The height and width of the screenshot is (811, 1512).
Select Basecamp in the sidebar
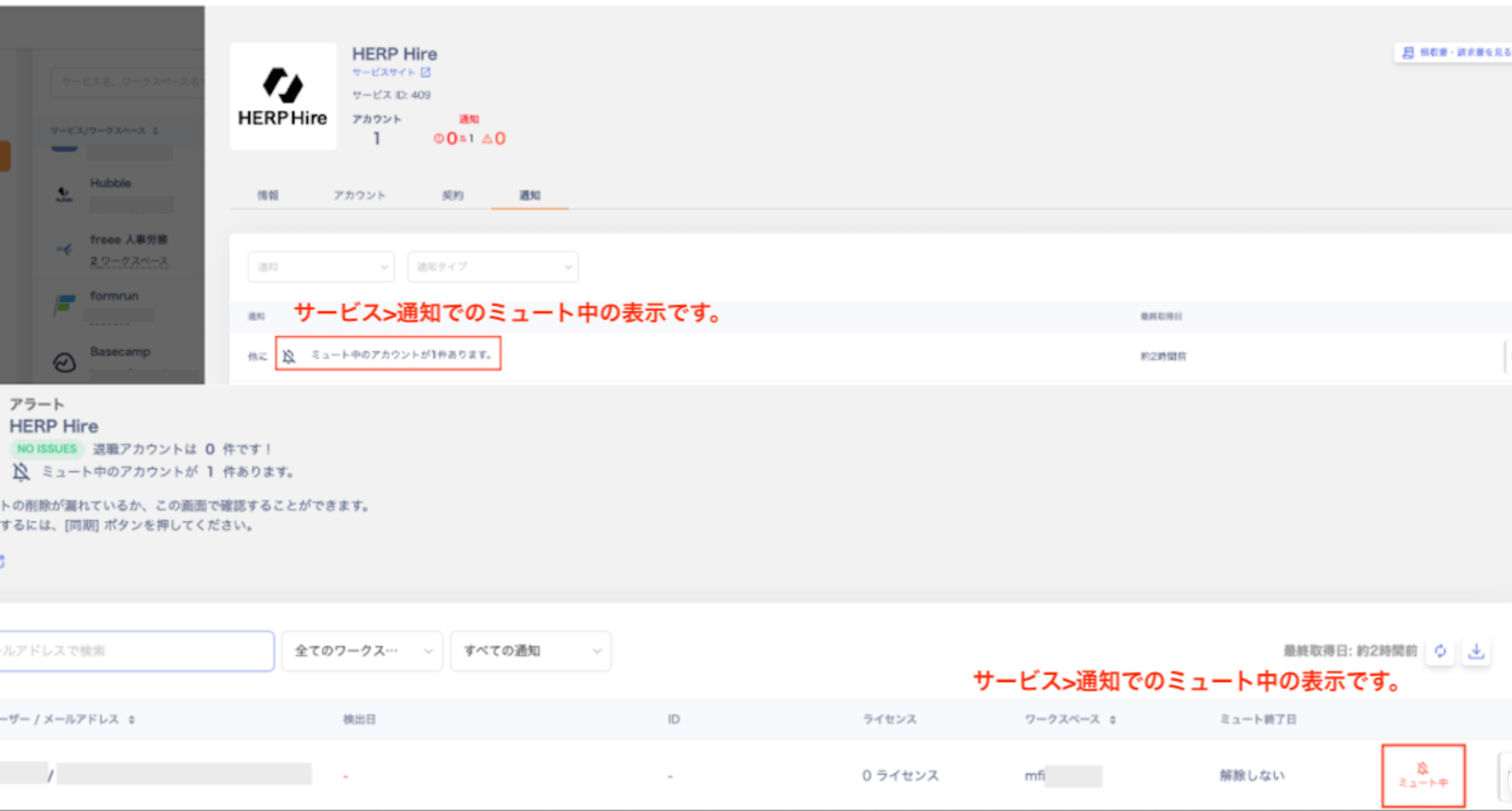[x=120, y=351]
